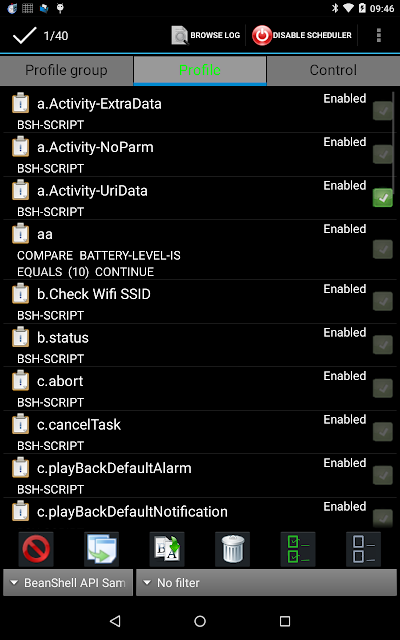The width and height of the screenshot is (400, 640).
Task: Tap the checkmark done icon beside 1/40
Action: coord(24,36)
